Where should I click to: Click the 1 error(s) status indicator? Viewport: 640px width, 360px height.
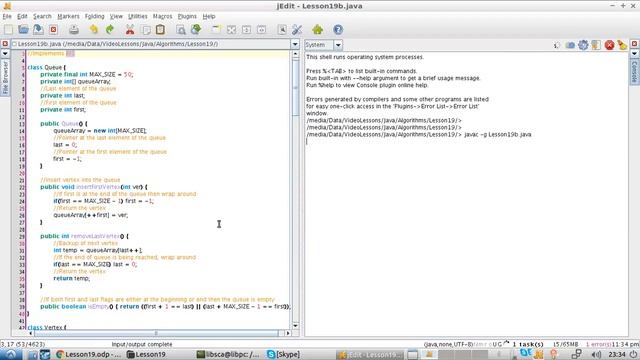coord(598,344)
